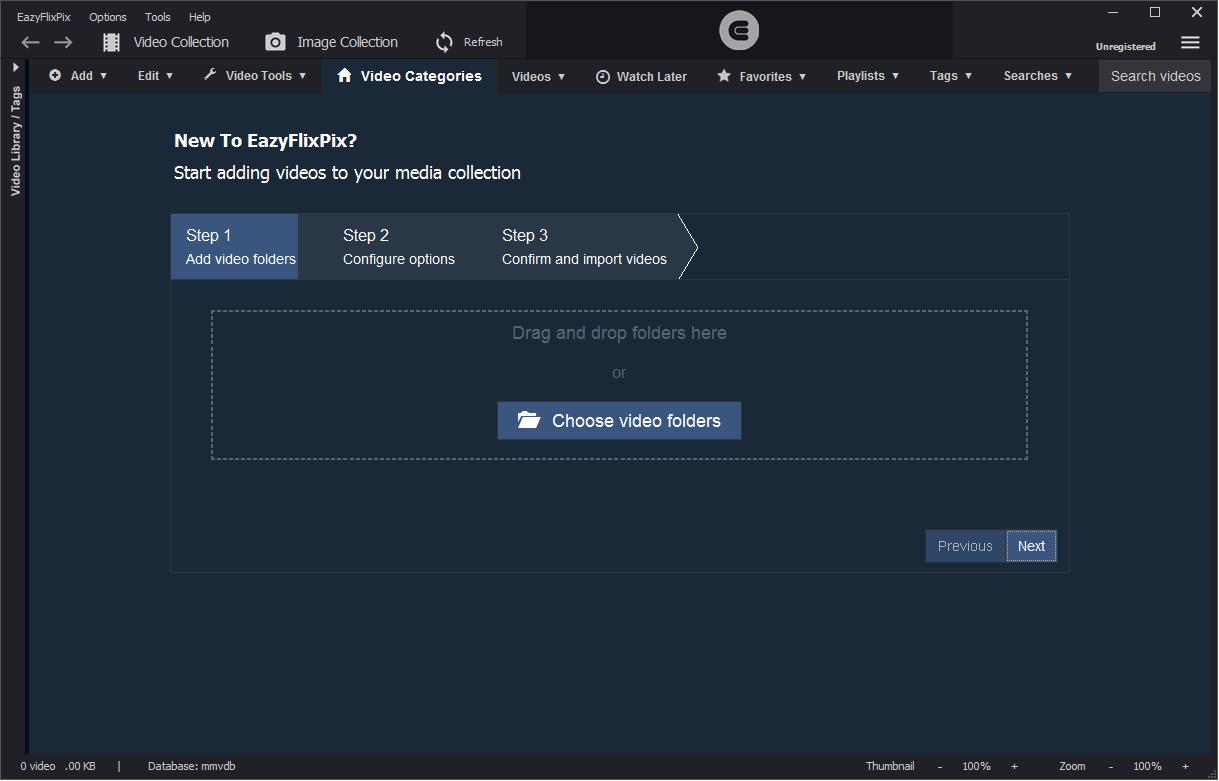Open Image Collection camera icon

pyautogui.click(x=275, y=42)
